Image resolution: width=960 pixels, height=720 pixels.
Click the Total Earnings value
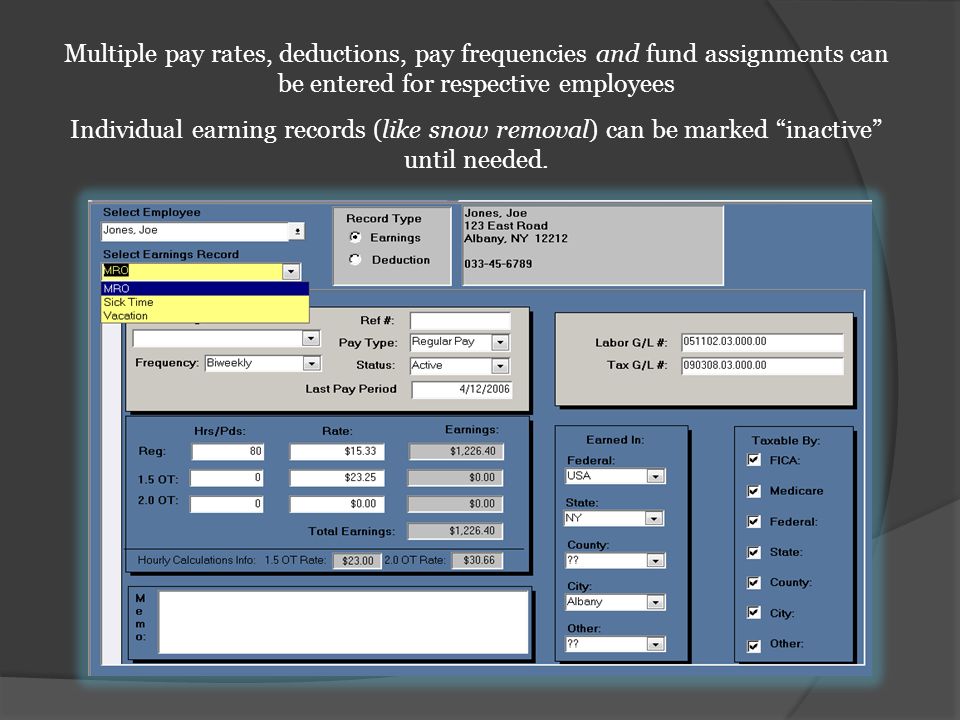[x=456, y=531]
